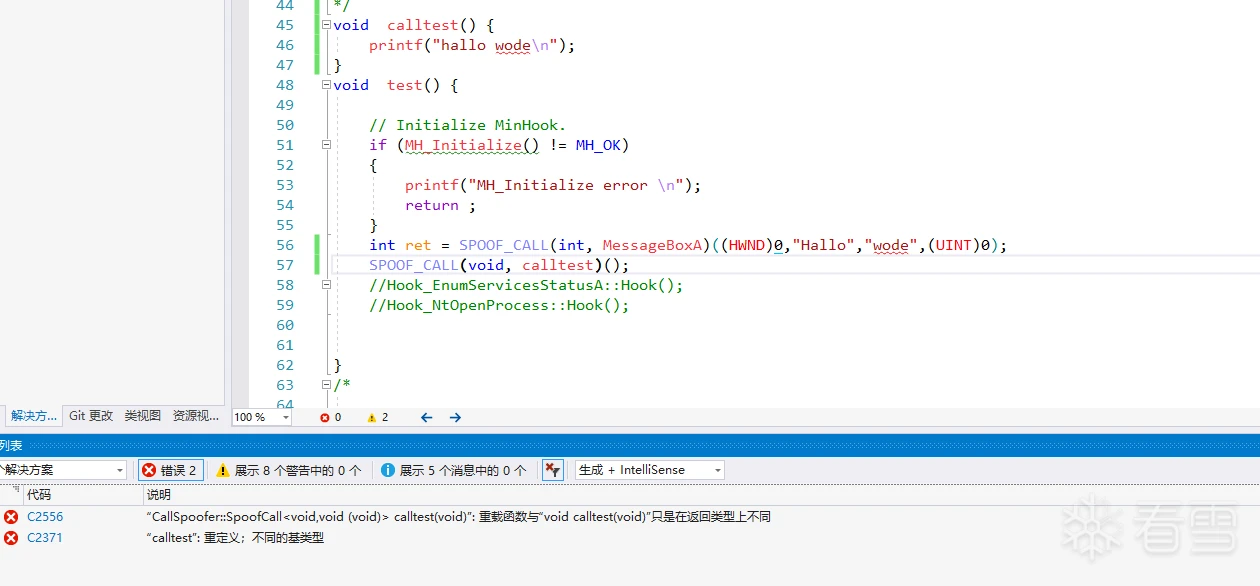Toggle the 8 warnings filter button
This screenshot has width=1260, height=586.
pyautogui.click(x=289, y=470)
